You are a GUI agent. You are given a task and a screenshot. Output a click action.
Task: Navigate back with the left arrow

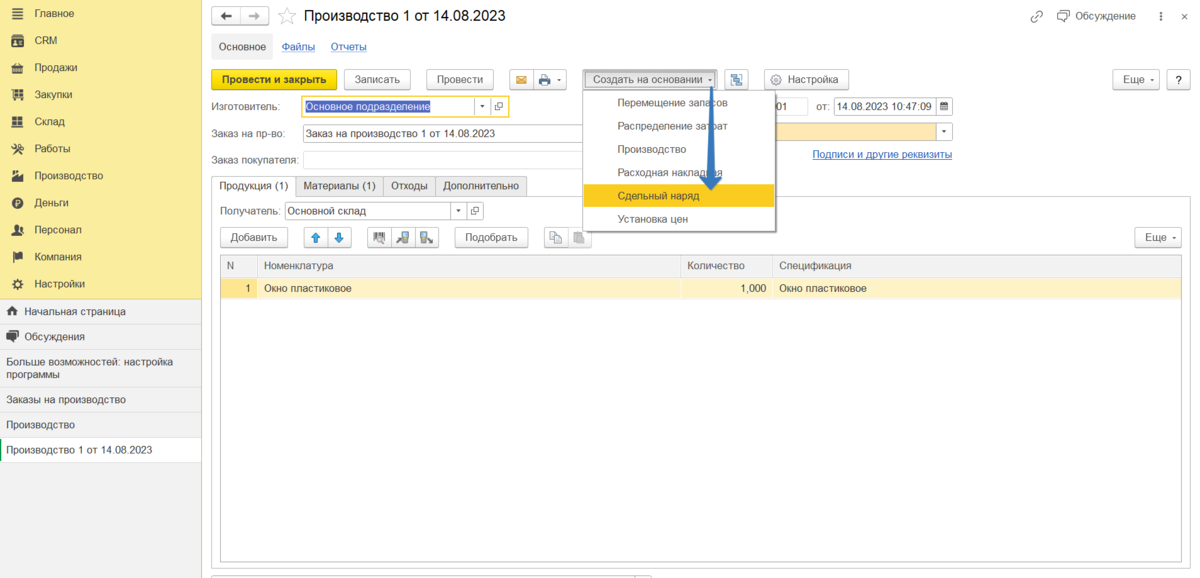coord(226,16)
